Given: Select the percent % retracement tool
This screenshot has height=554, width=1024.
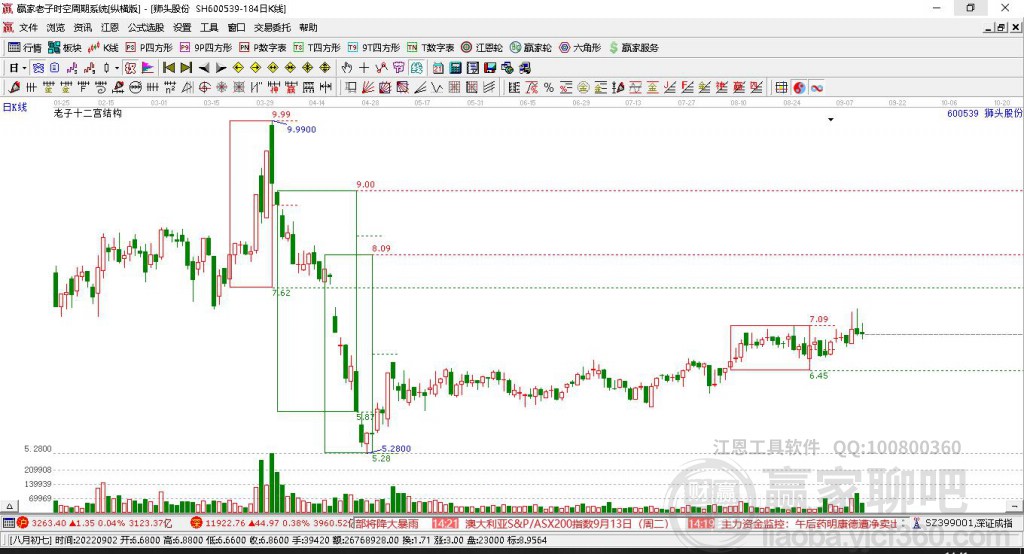Looking at the screenshot, I should tap(549, 88).
